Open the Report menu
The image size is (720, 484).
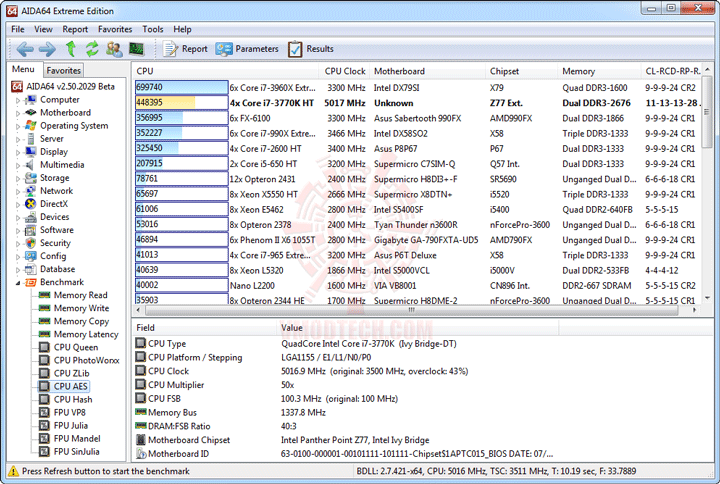tap(75, 29)
